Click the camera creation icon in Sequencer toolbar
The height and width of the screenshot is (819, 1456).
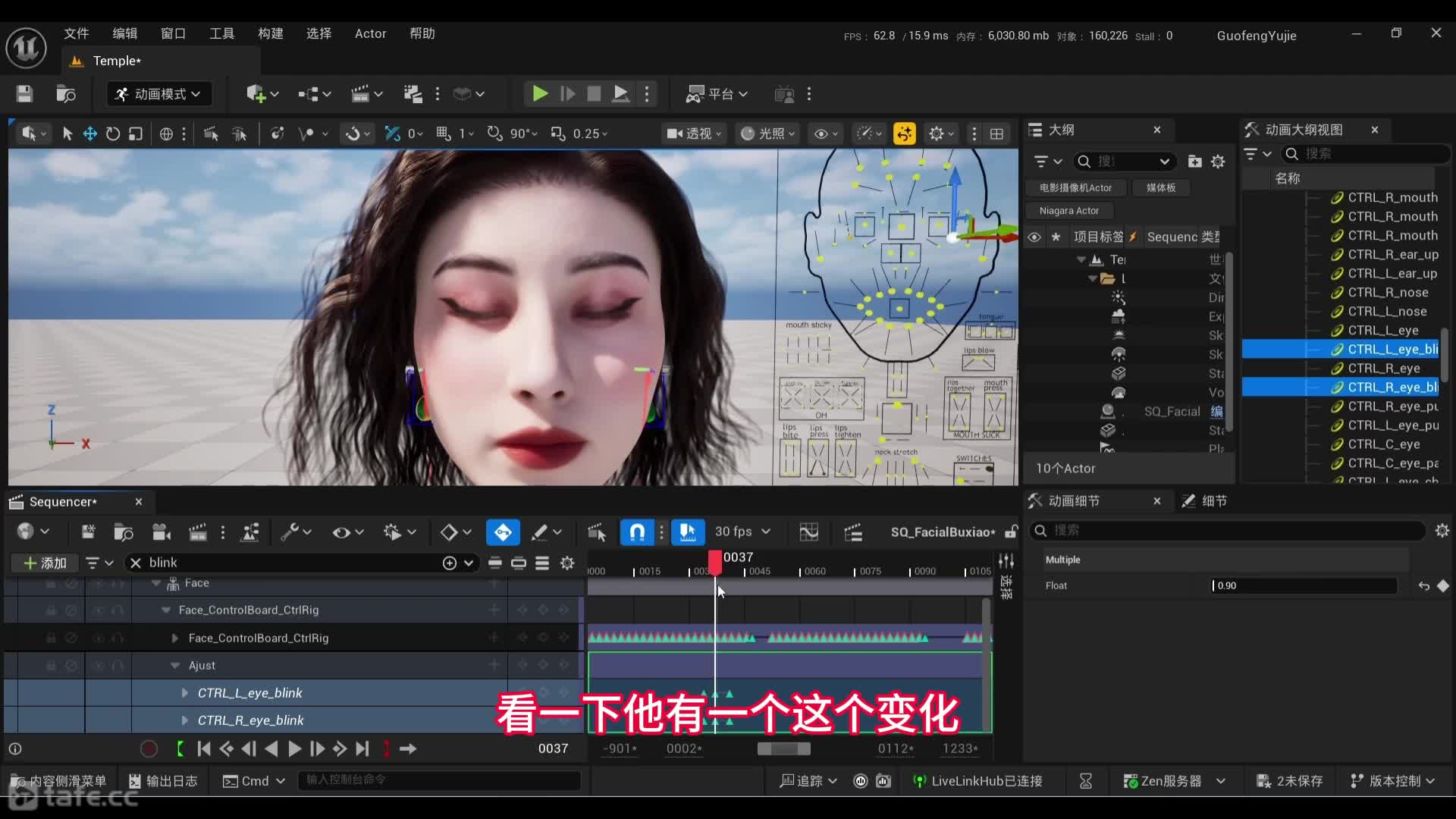162,532
